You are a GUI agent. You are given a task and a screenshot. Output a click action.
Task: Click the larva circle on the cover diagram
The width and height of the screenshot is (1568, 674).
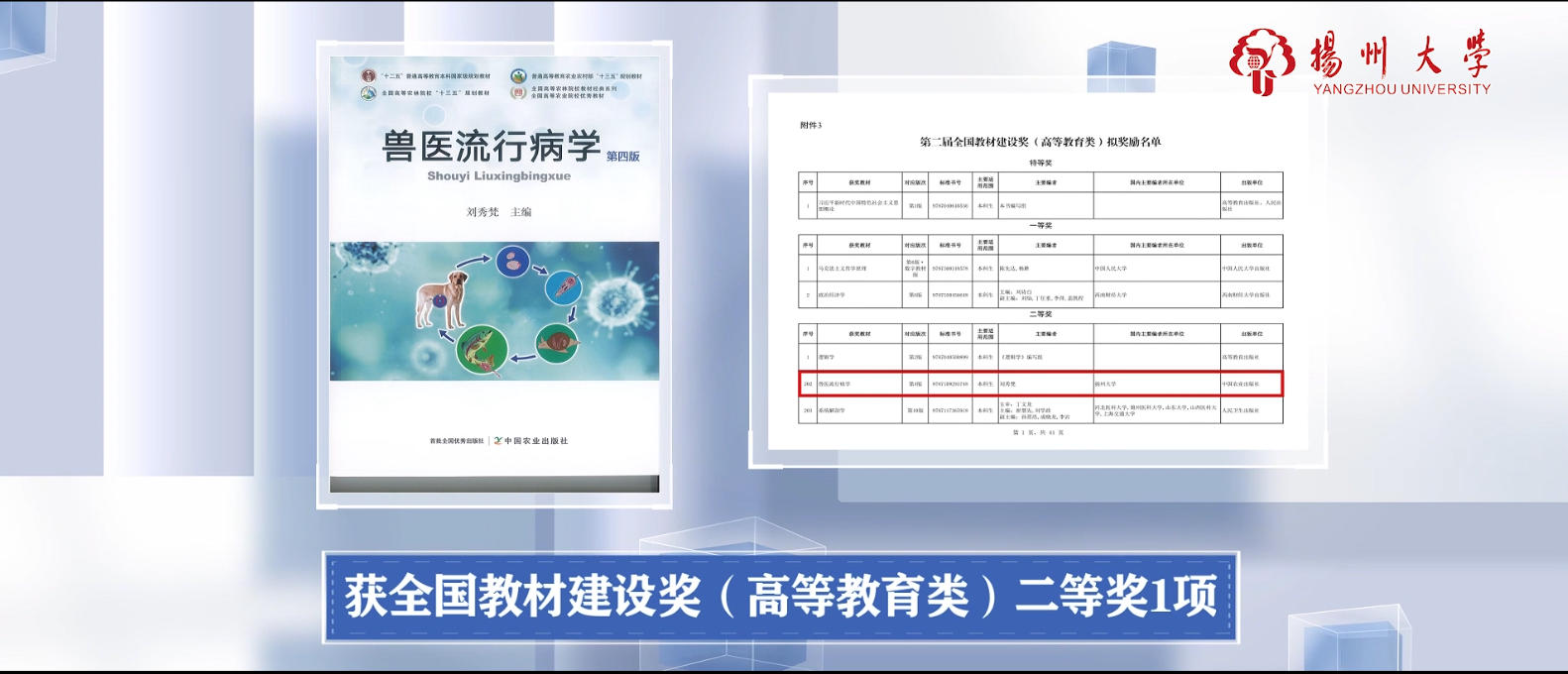(564, 289)
